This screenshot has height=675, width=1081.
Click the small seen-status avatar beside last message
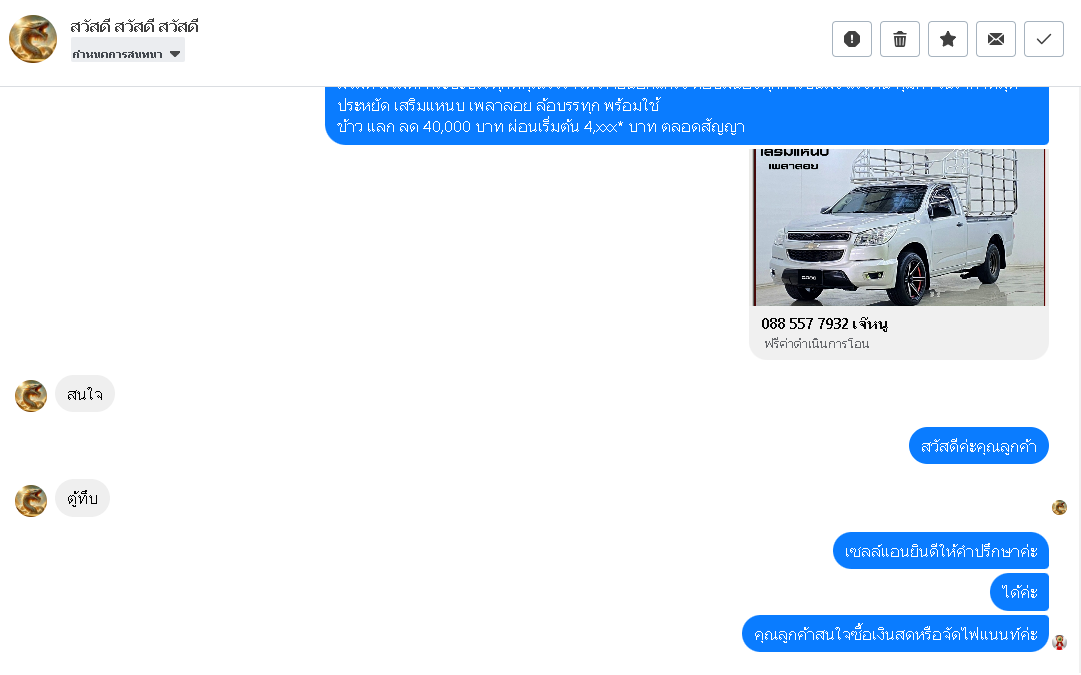pos(1060,643)
